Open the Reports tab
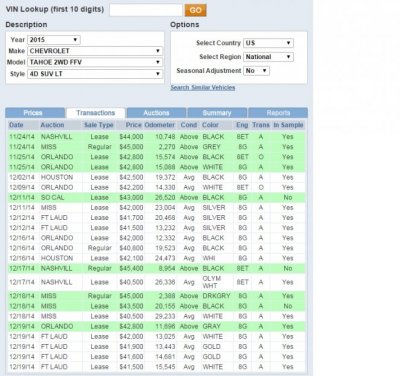400x376 pixels. coord(278,113)
